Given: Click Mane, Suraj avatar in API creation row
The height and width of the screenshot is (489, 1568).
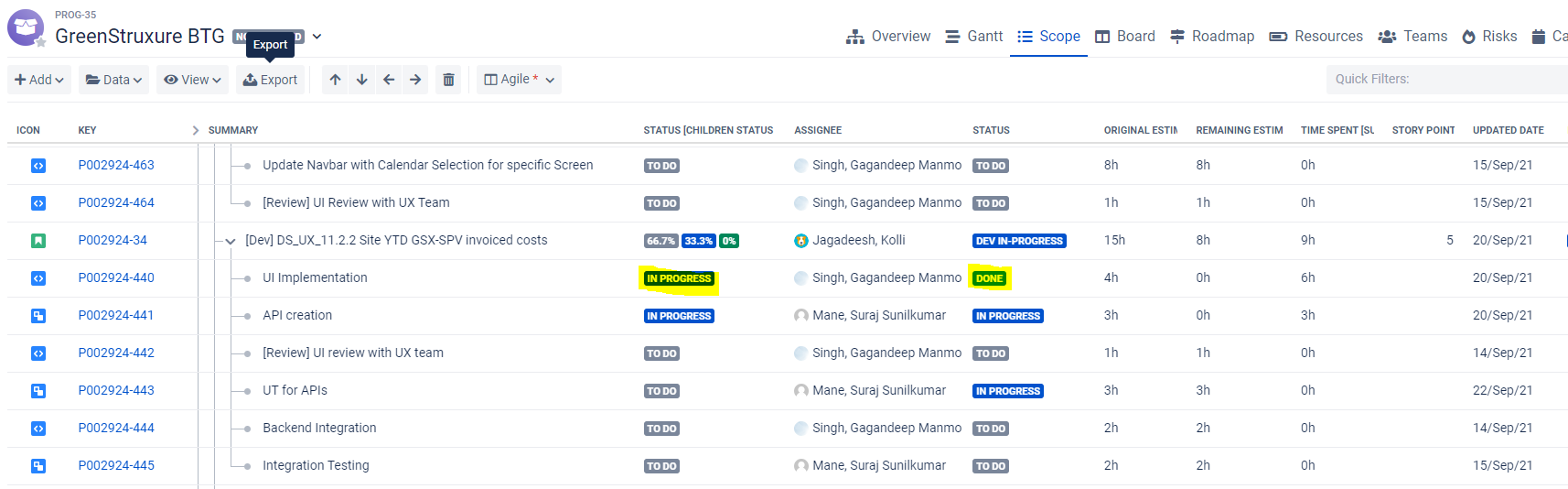Looking at the screenshot, I should click(801, 316).
